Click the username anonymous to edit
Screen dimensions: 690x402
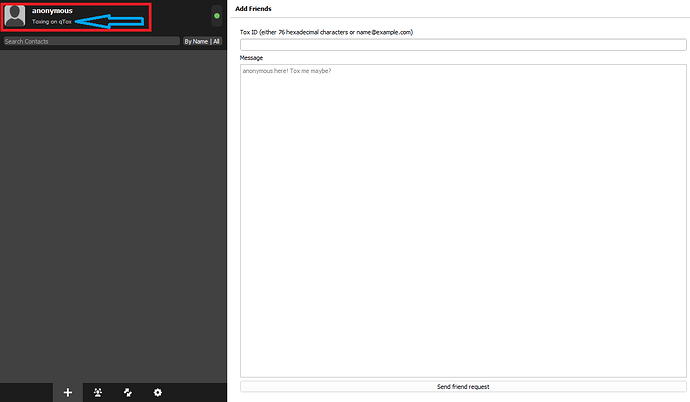coord(52,10)
